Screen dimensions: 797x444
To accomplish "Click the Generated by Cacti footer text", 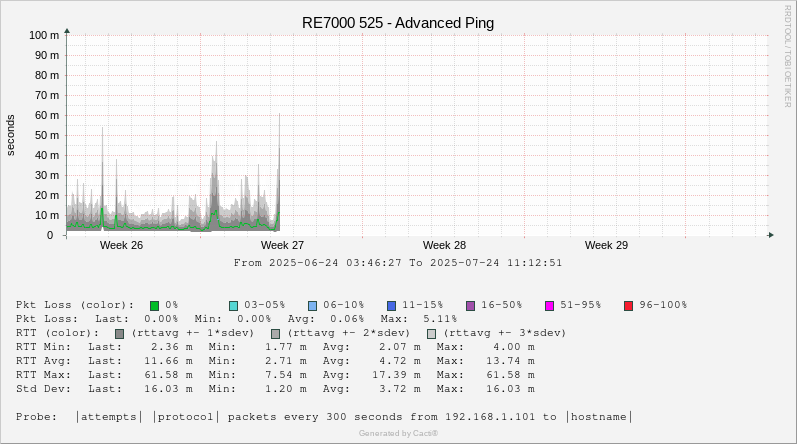I will pos(398,433).
